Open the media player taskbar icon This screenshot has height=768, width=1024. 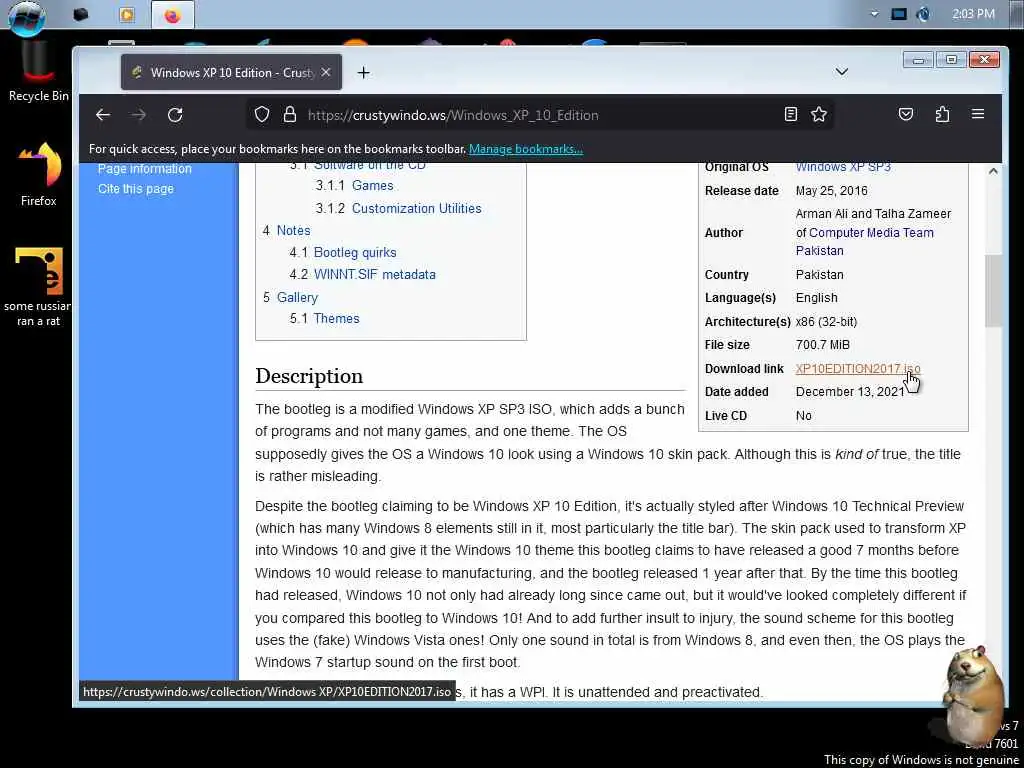pyautogui.click(x=127, y=14)
